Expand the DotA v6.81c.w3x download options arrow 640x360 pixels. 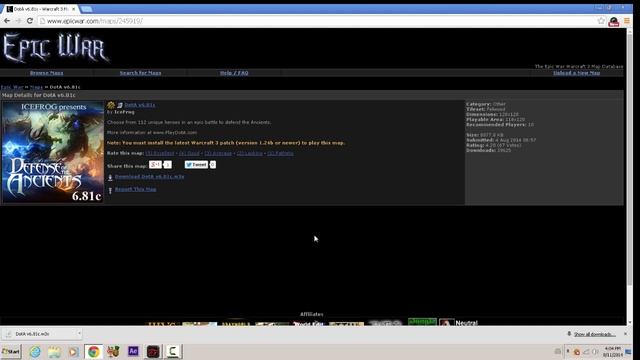pyautogui.click(x=79, y=334)
